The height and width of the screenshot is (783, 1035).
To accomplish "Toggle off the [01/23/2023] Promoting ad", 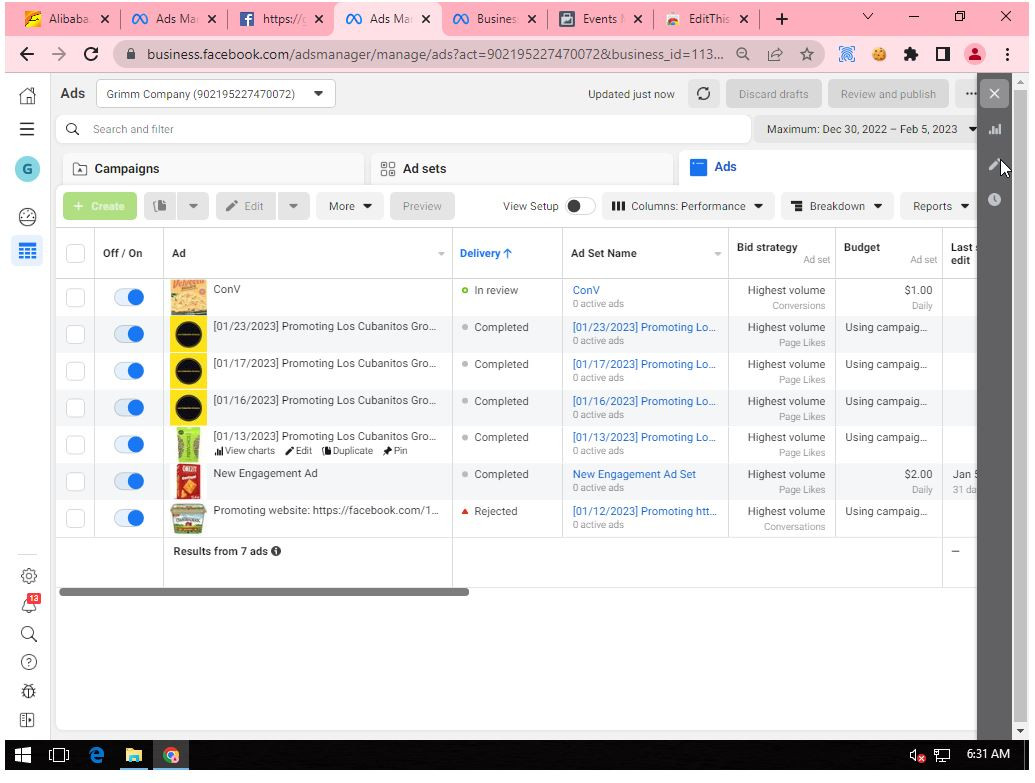I will [x=129, y=334].
